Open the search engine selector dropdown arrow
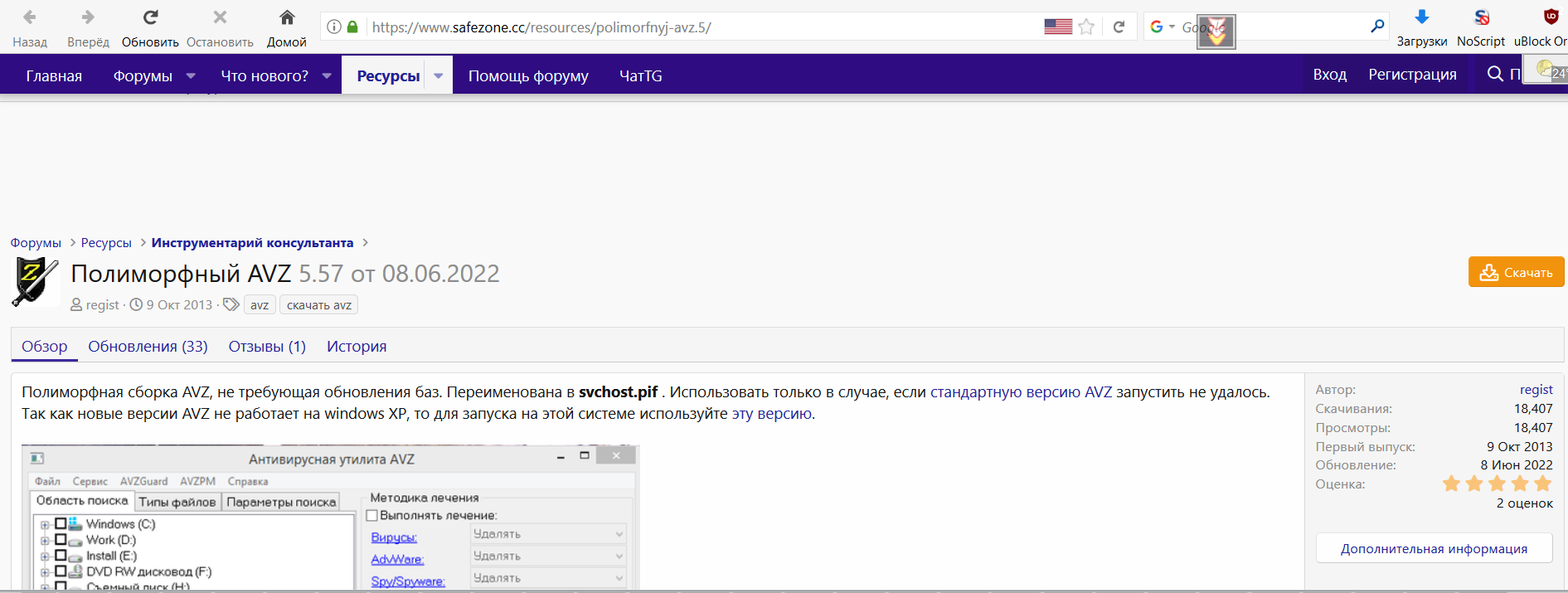This screenshot has width=1568, height=593. click(x=1172, y=27)
